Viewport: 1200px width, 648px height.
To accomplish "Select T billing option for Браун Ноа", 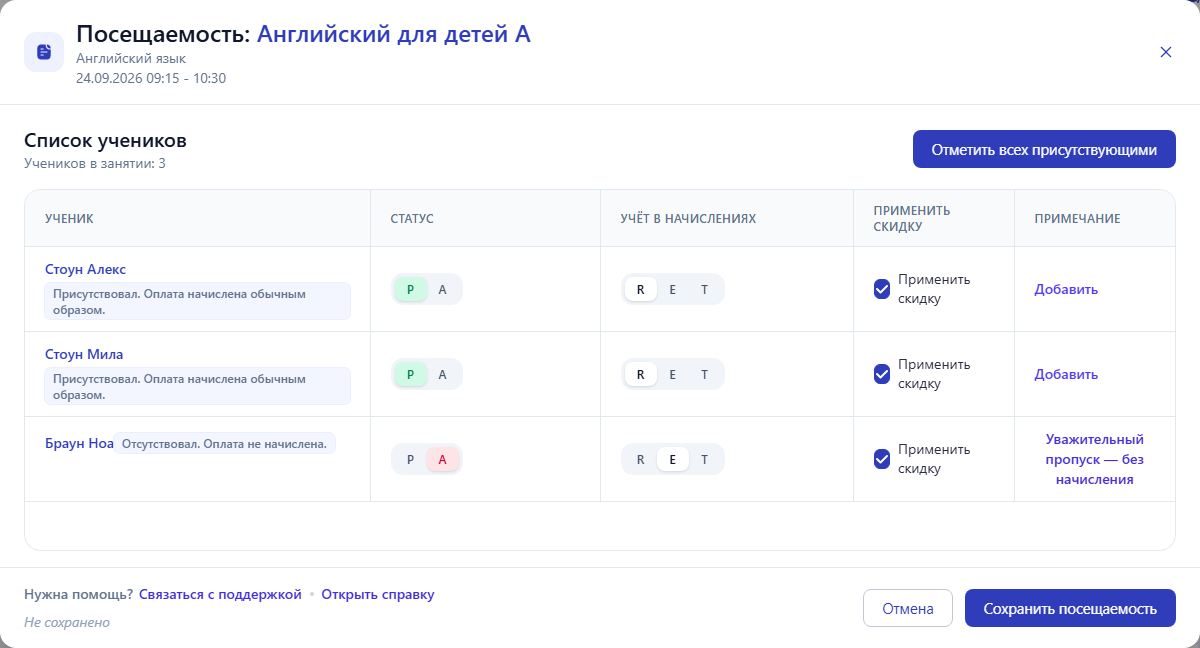I will pyautogui.click(x=704, y=459).
